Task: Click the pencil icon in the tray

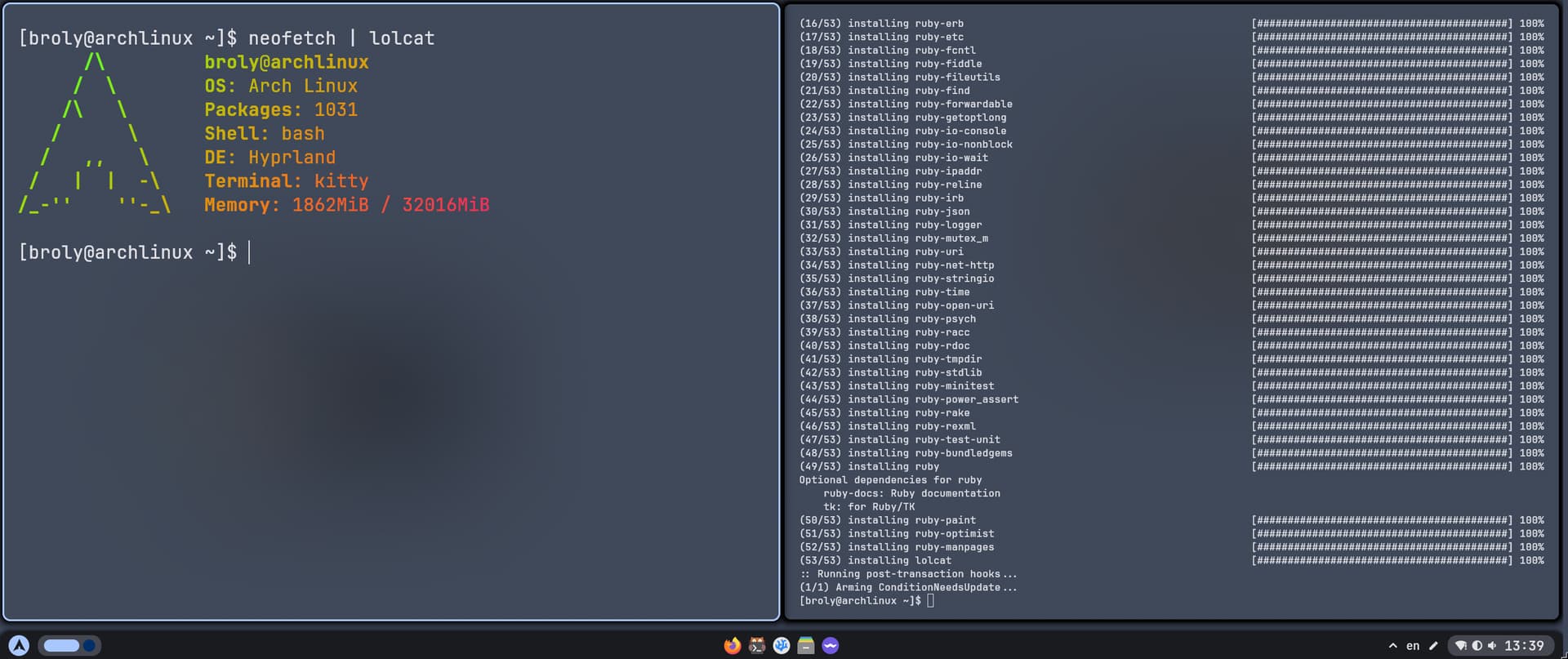Action: click(x=1433, y=646)
